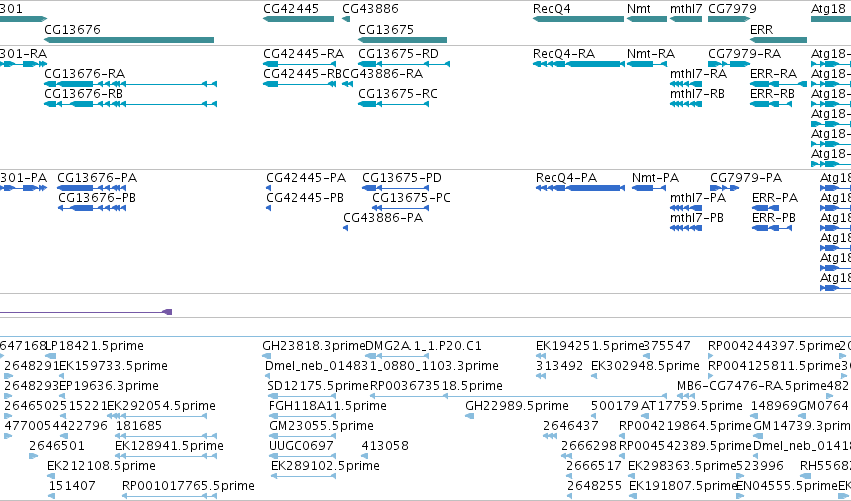Image resolution: width=851 pixels, height=501 pixels.
Task: Click the RP001017765.5prime label
Action: click(188, 486)
